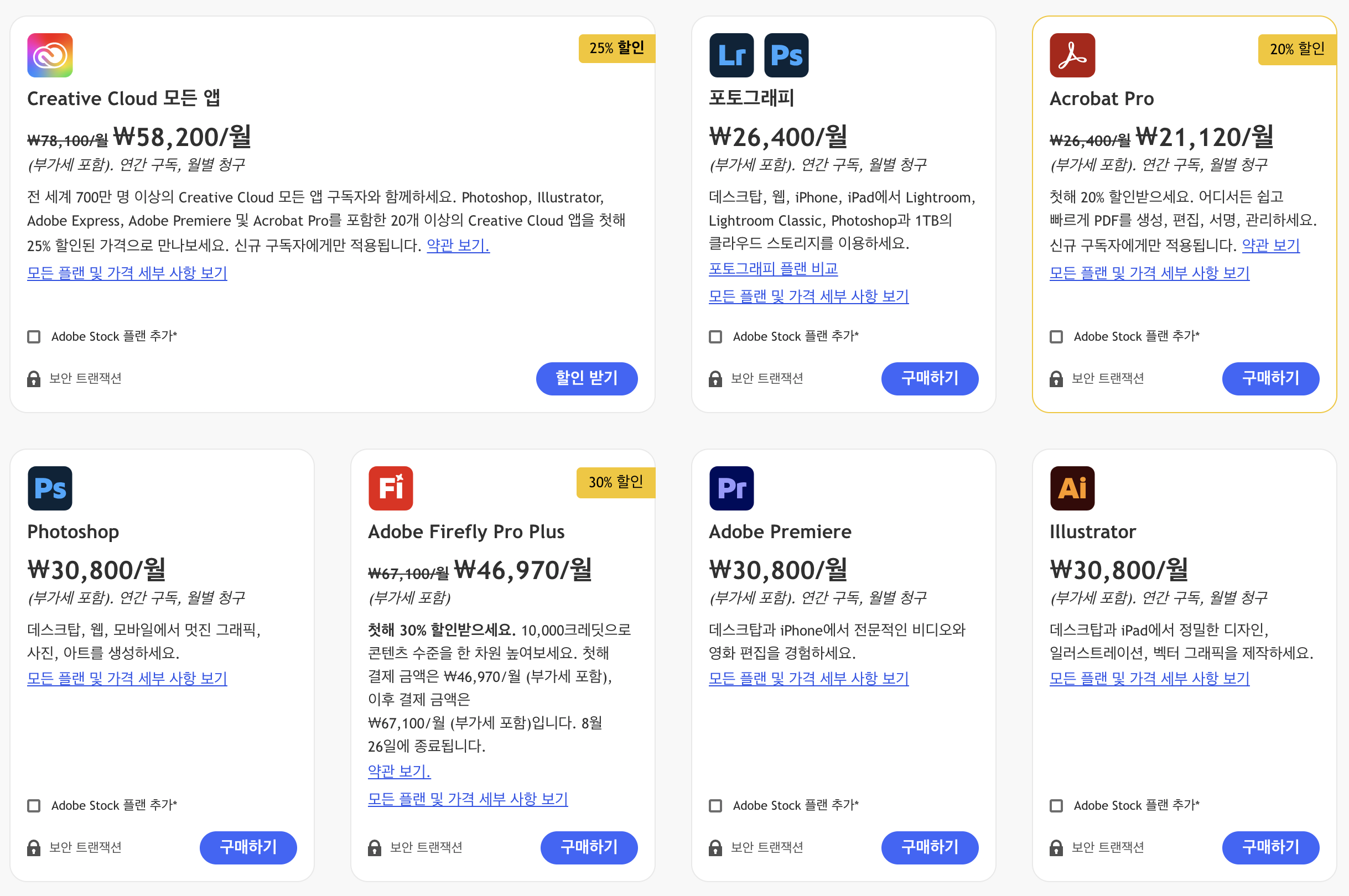Click 구매하기 in the Illustrator card
This screenshot has width=1349, height=896.
coord(1270,847)
